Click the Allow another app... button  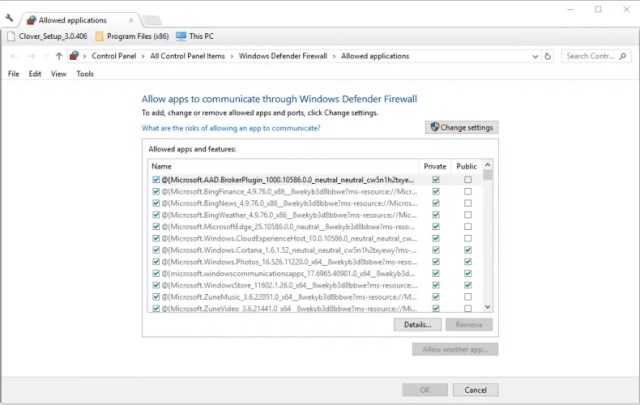455,349
